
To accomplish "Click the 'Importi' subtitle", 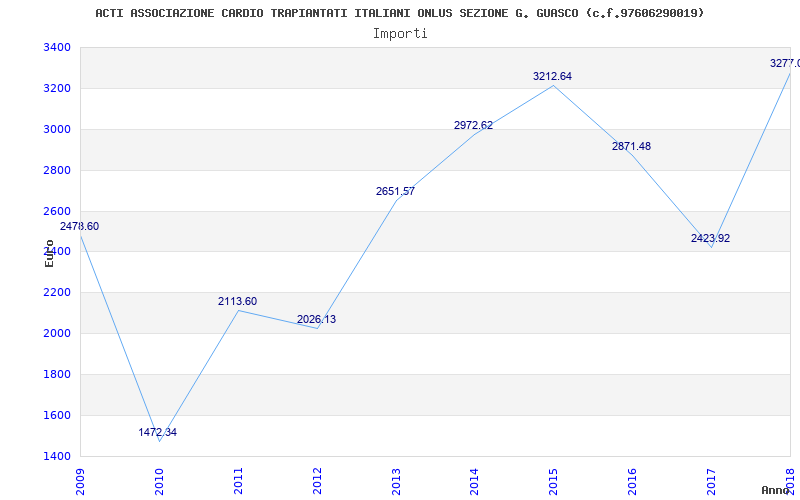I will pyautogui.click(x=400, y=34).
